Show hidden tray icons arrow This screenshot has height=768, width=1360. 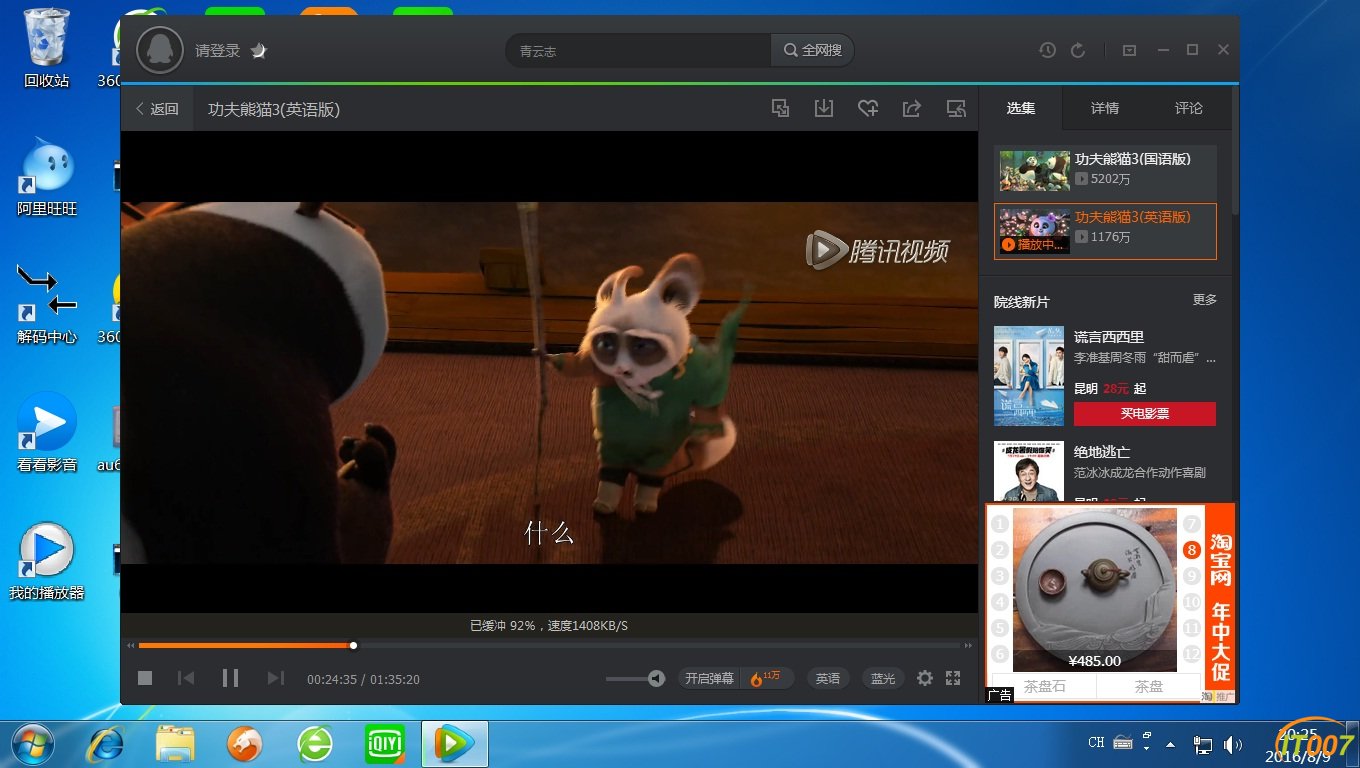tap(1171, 744)
